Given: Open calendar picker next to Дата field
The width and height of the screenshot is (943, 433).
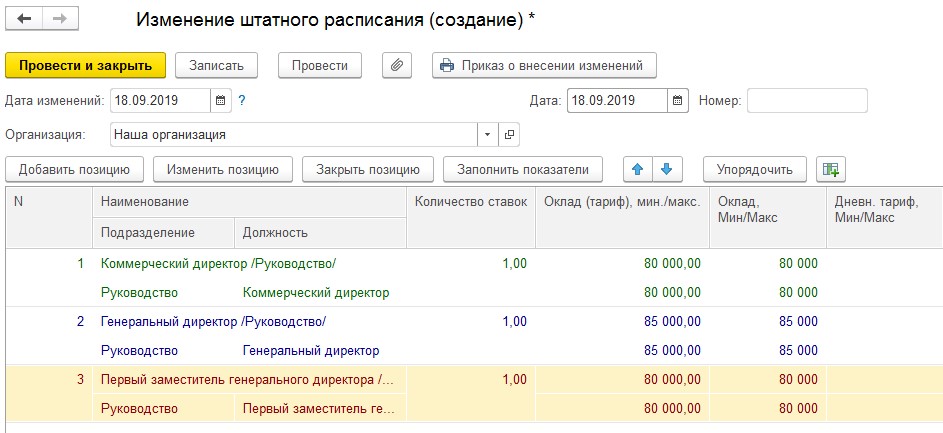Looking at the screenshot, I should click(678, 101).
